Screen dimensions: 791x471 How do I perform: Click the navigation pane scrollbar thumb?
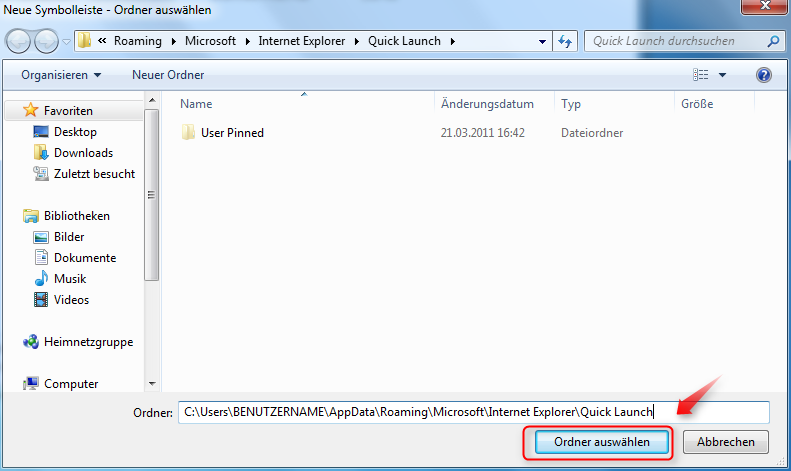tap(151, 195)
